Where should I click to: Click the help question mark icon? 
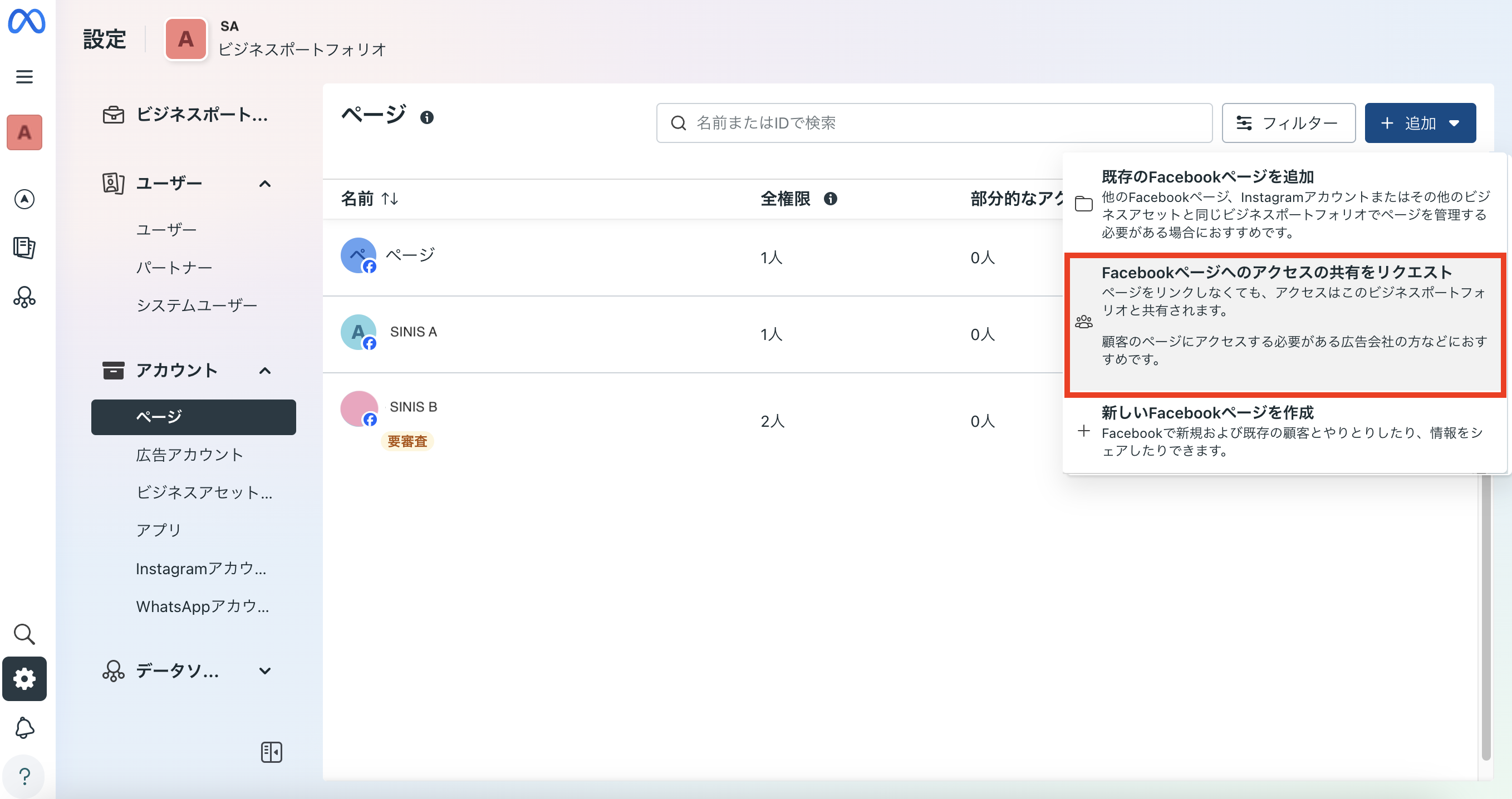coord(24,776)
